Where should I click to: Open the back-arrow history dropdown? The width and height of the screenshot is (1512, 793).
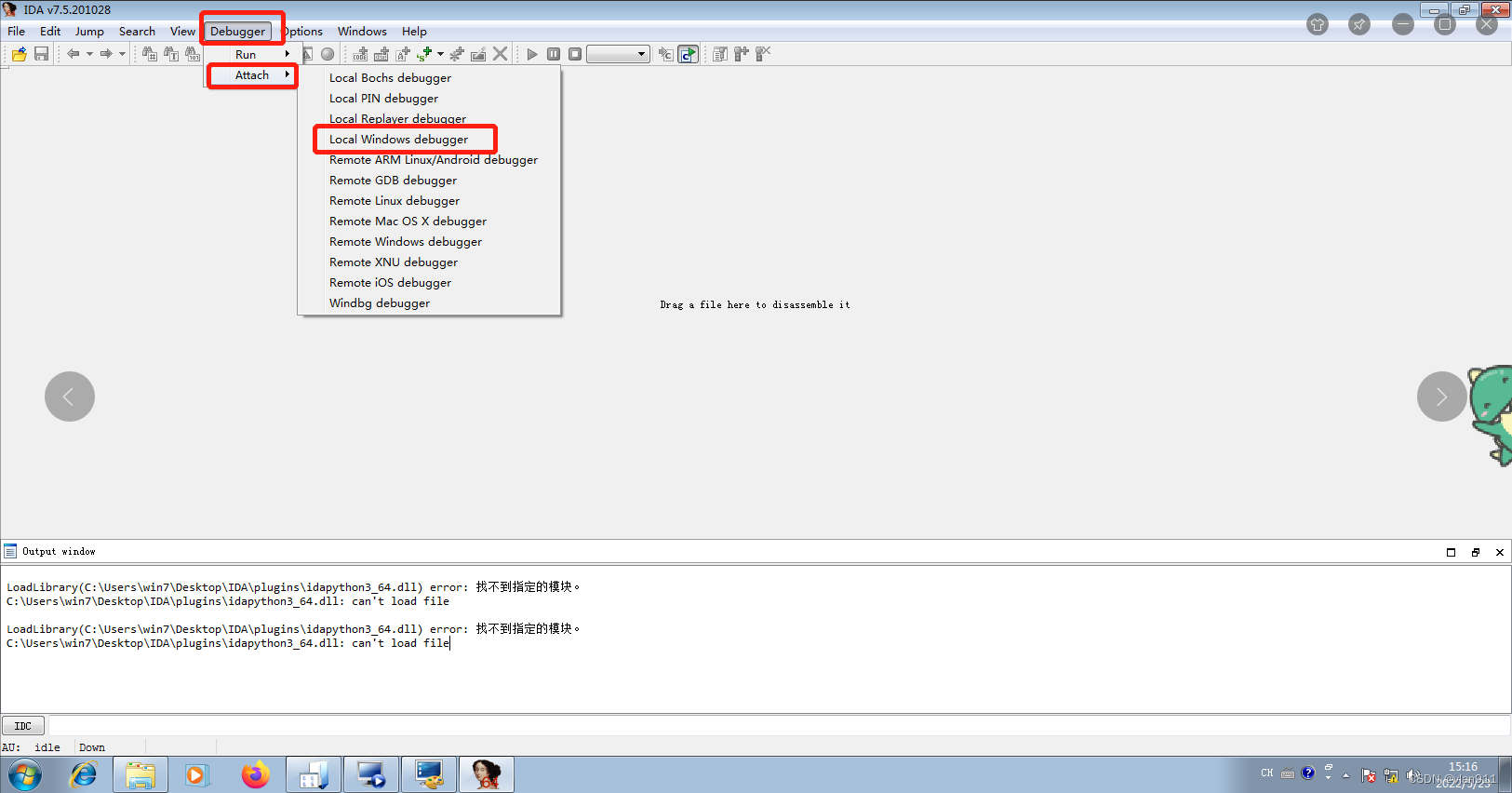click(x=89, y=54)
